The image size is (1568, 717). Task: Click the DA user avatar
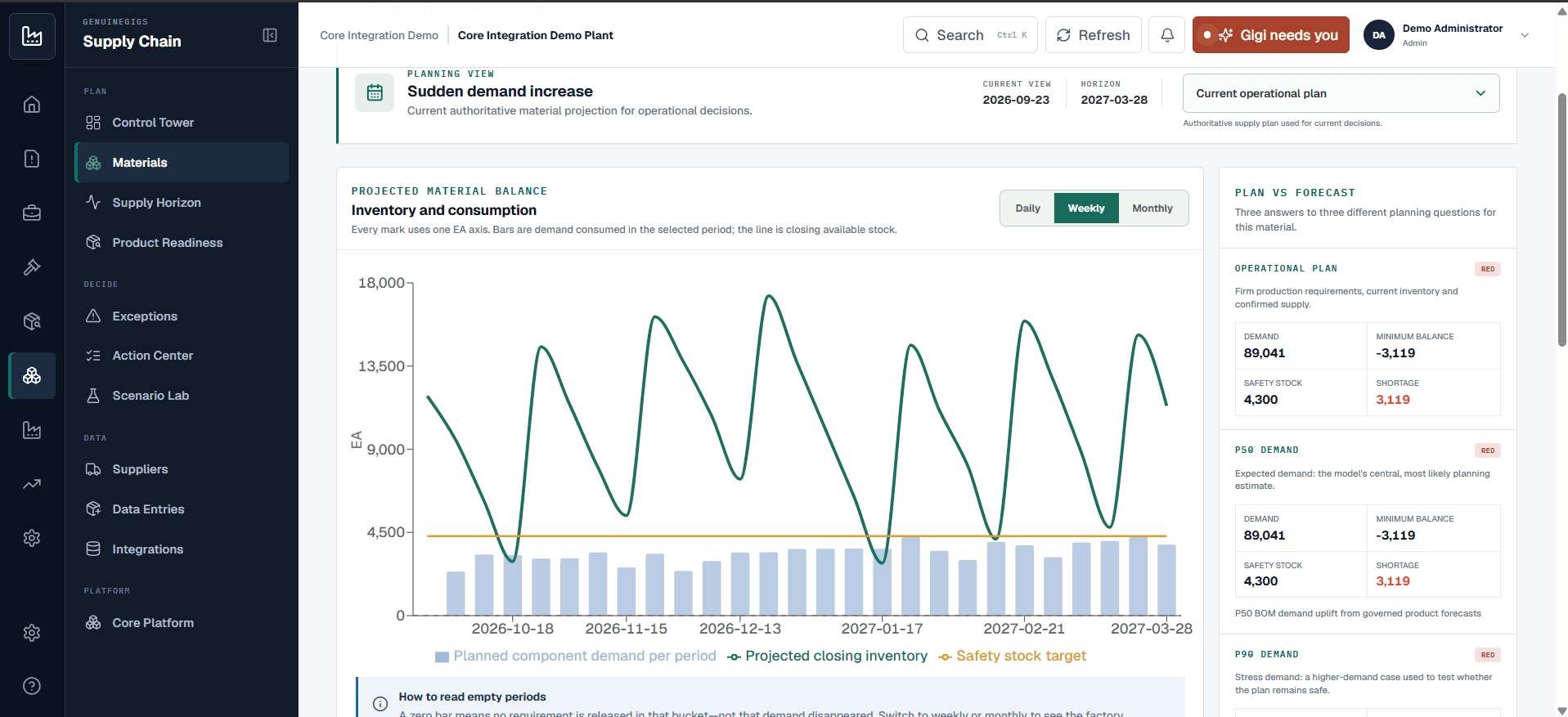click(x=1379, y=35)
